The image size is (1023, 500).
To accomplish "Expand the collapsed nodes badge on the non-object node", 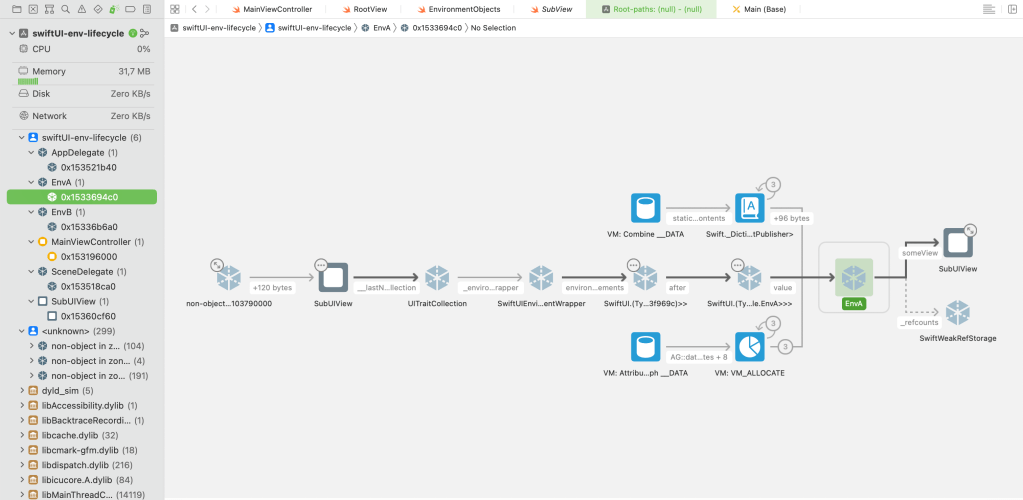I will point(217,264).
